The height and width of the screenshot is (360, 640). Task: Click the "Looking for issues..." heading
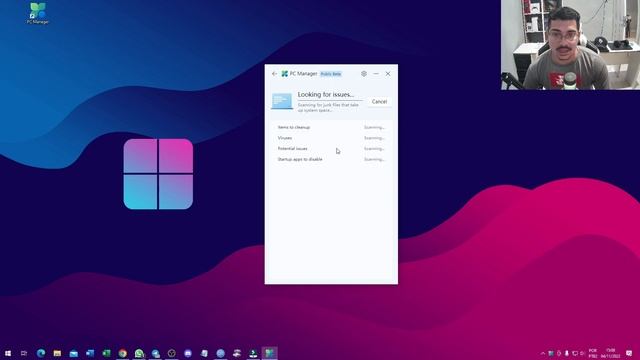click(326, 94)
